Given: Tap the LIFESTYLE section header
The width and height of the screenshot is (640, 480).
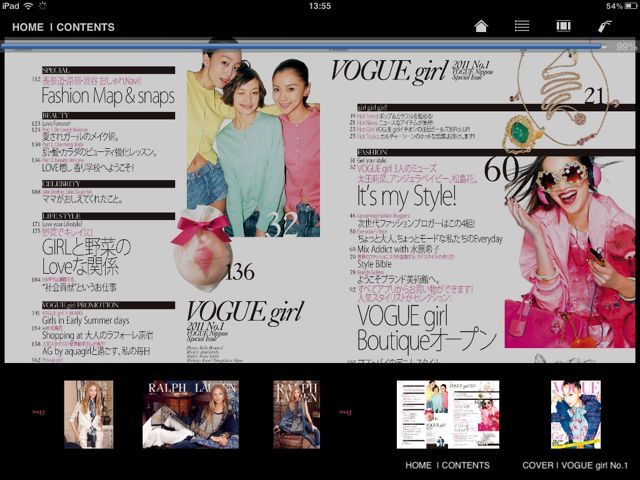Looking at the screenshot, I should (108, 216).
